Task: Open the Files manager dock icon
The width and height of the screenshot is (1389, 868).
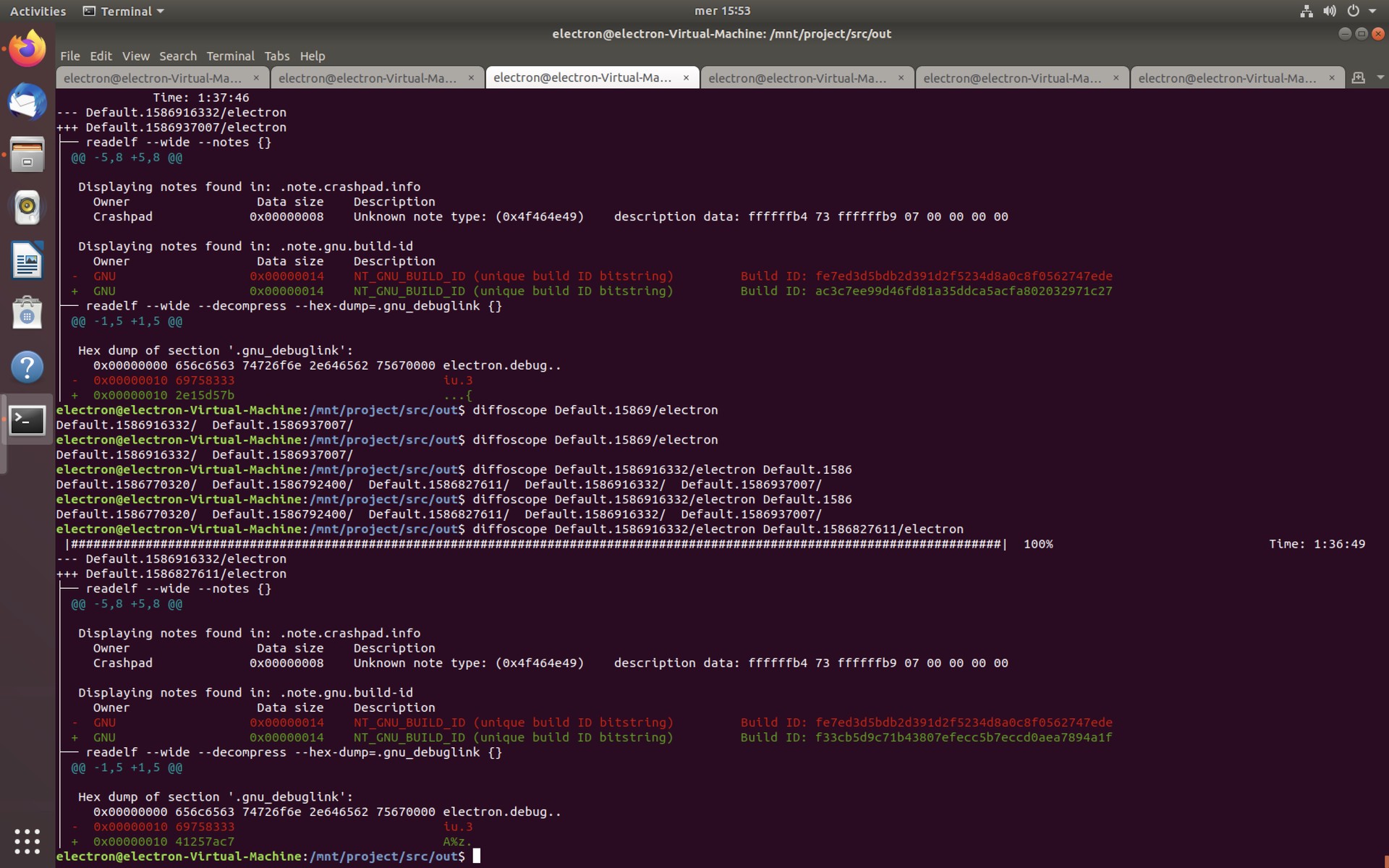Action: pyautogui.click(x=27, y=154)
